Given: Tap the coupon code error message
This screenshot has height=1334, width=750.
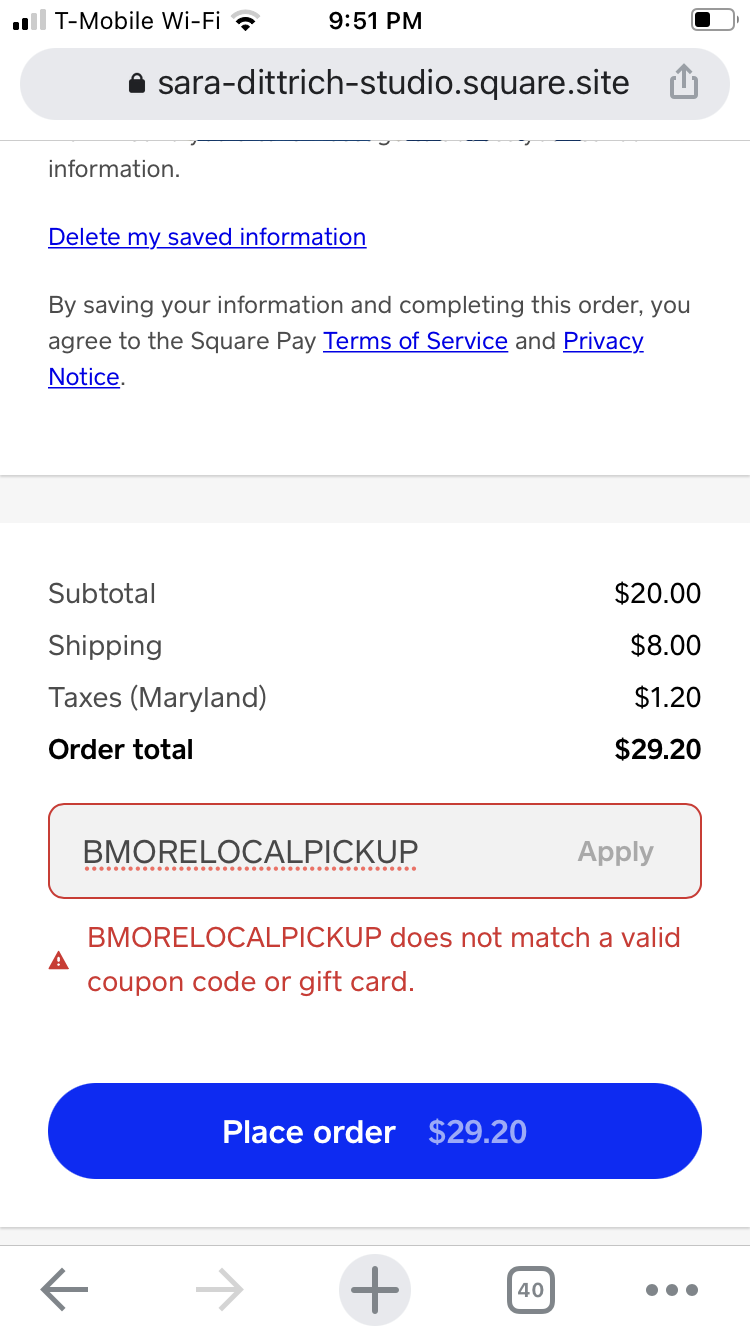Looking at the screenshot, I should pyautogui.click(x=384, y=960).
